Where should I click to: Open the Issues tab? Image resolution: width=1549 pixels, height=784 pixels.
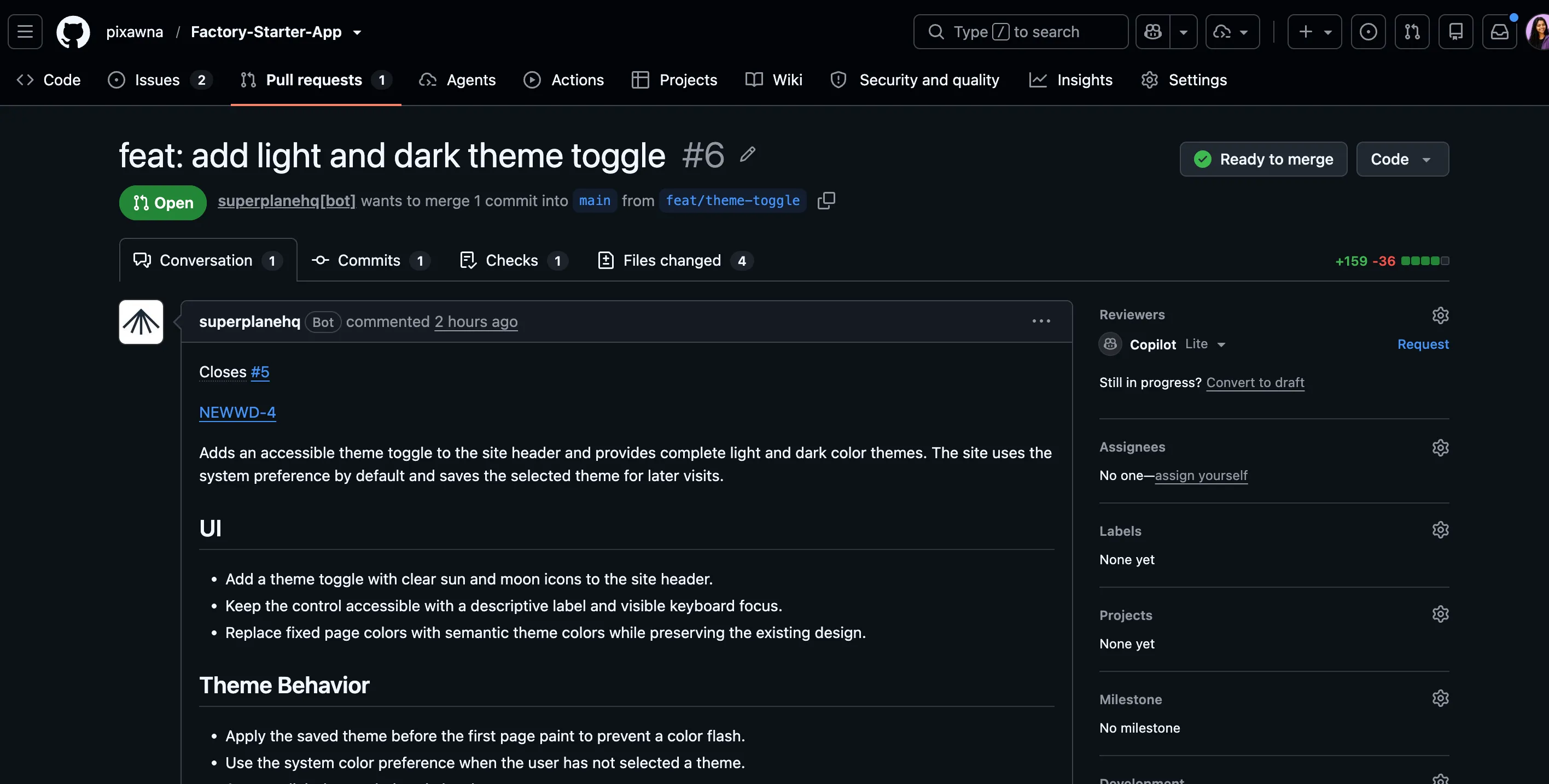[160, 80]
